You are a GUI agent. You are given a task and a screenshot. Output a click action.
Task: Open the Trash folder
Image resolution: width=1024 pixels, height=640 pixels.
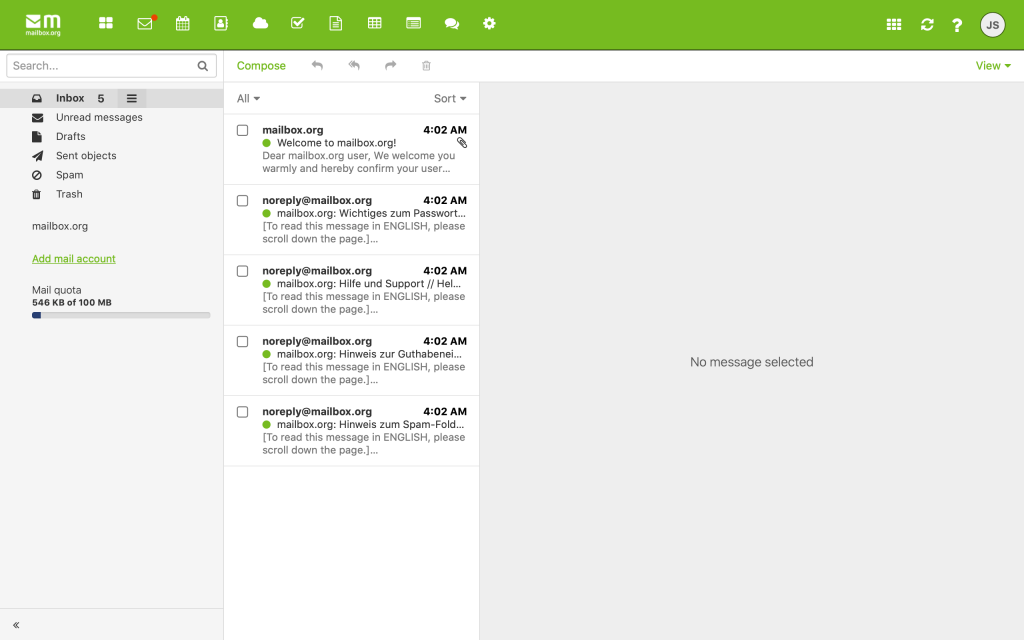(111, 194)
